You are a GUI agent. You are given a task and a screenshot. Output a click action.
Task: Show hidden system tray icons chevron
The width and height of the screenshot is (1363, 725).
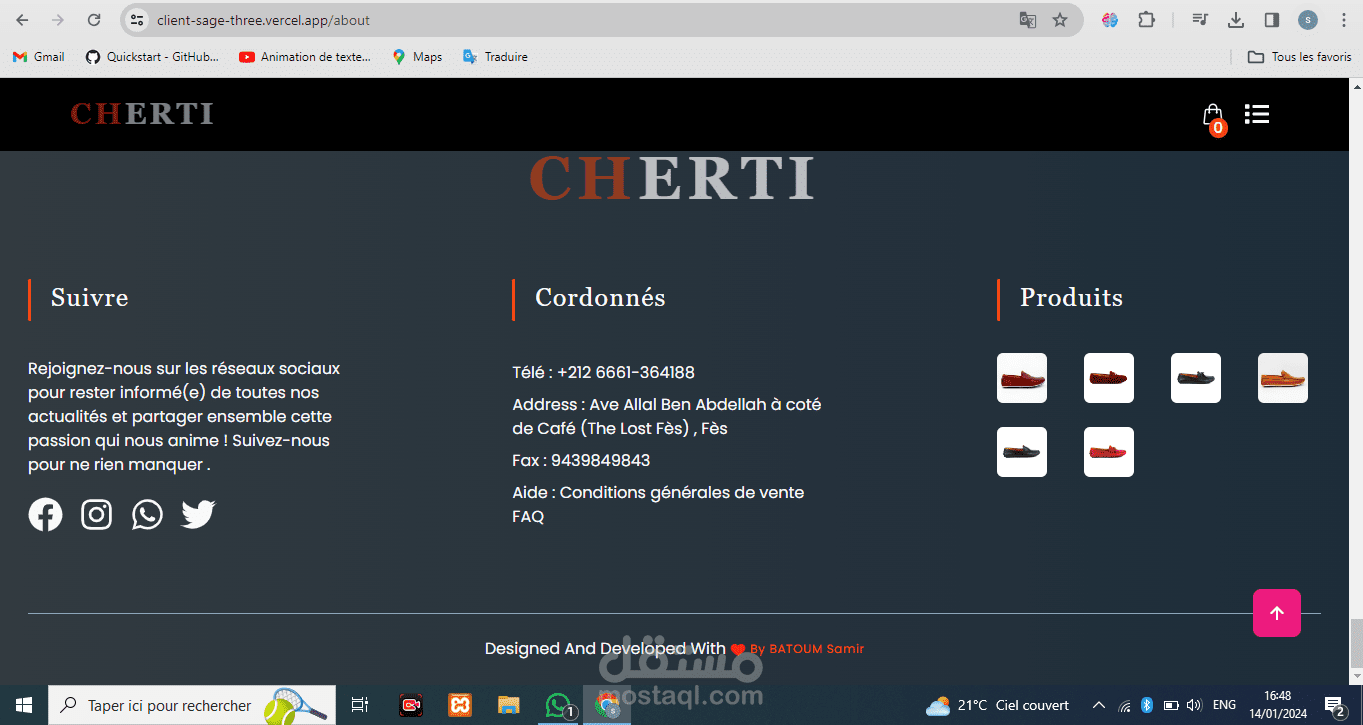click(1098, 705)
